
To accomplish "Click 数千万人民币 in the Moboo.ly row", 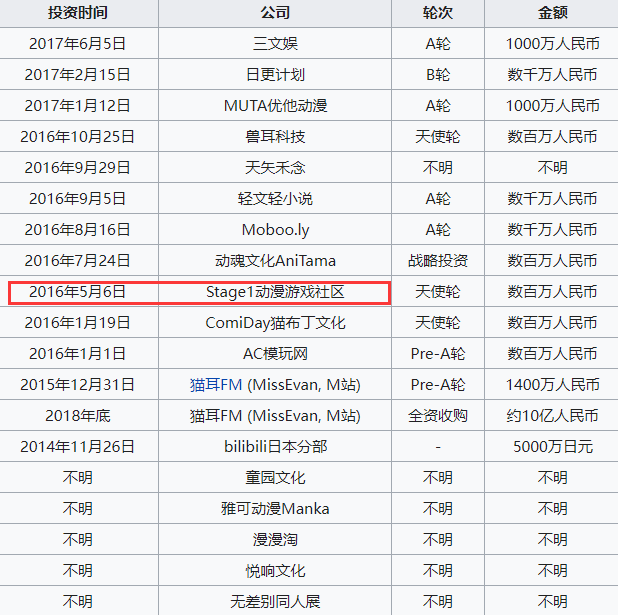I will pos(553,229).
